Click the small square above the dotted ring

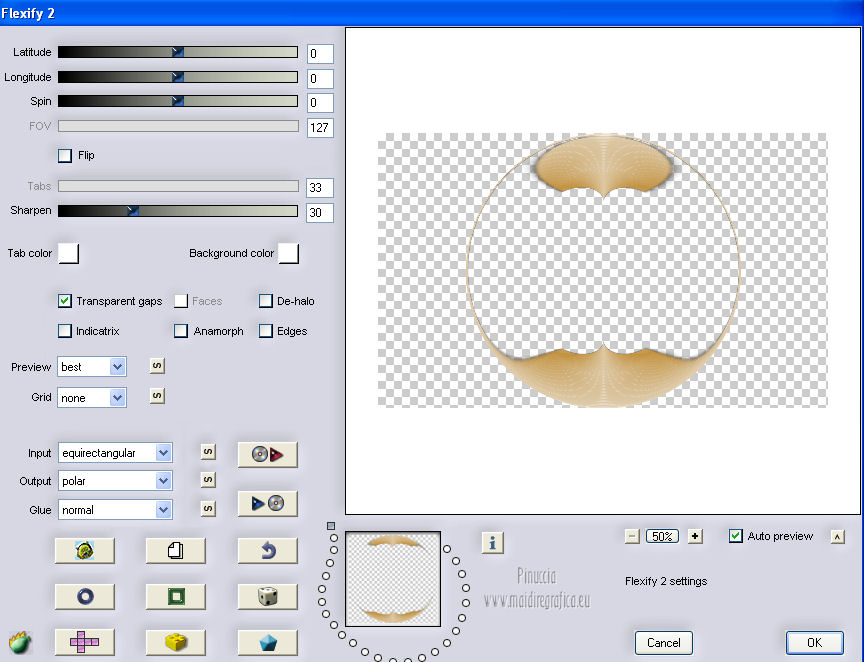[331, 526]
